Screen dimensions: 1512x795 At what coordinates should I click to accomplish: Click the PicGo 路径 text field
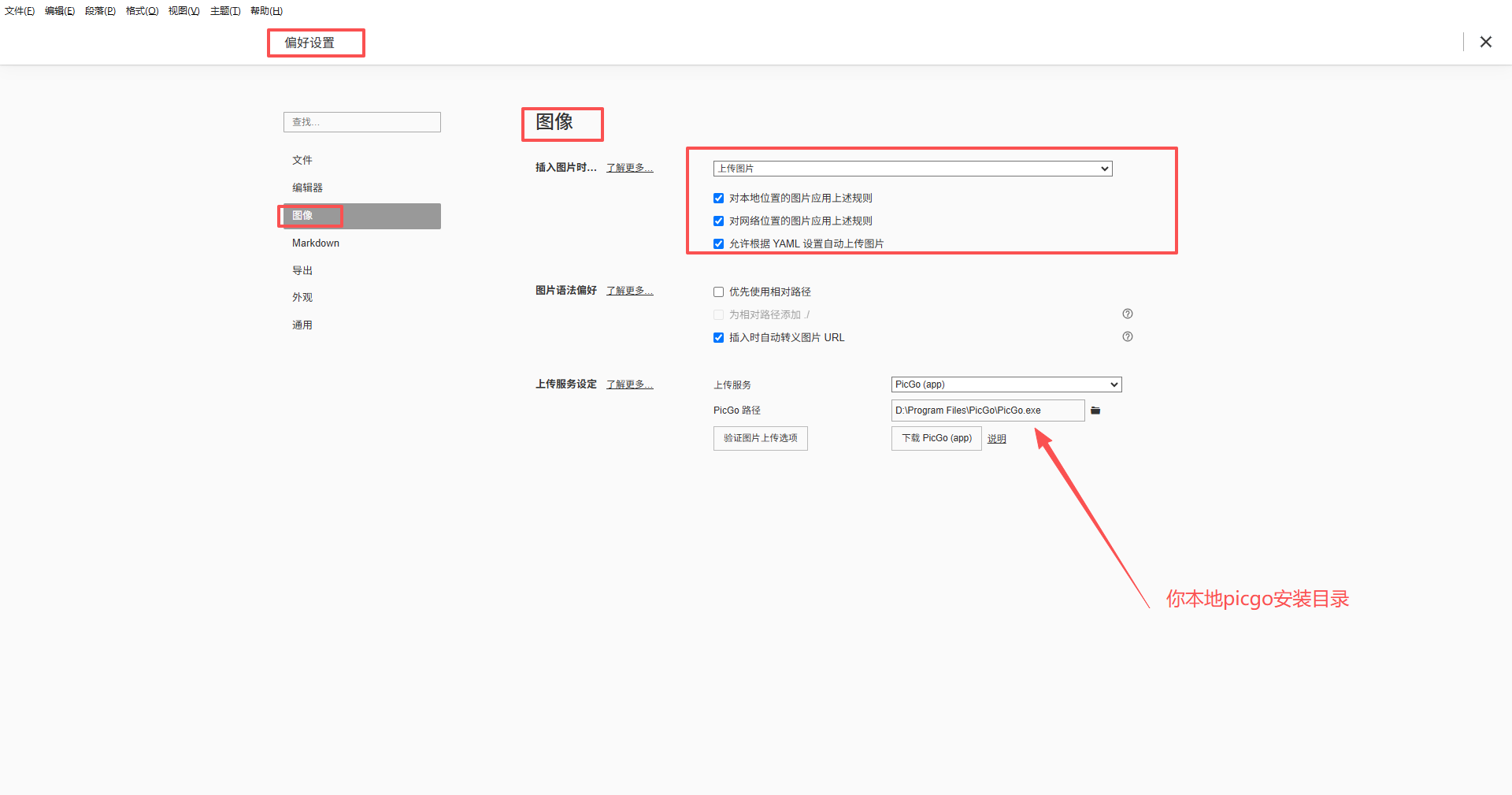pyautogui.click(x=988, y=411)
